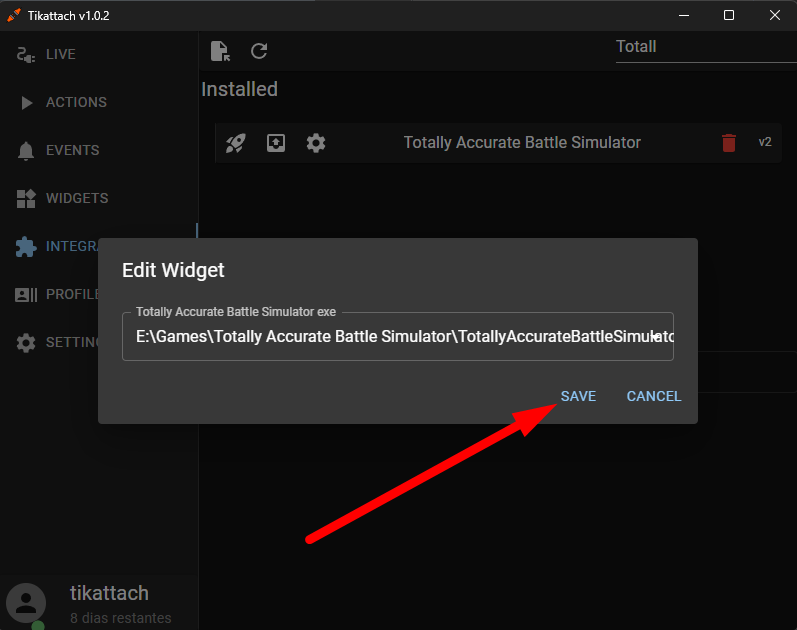Click the Totally Accurate Battle Simulator integration name
The width and height of the screenshot is (797, 630).
click(x=522, y=143)
